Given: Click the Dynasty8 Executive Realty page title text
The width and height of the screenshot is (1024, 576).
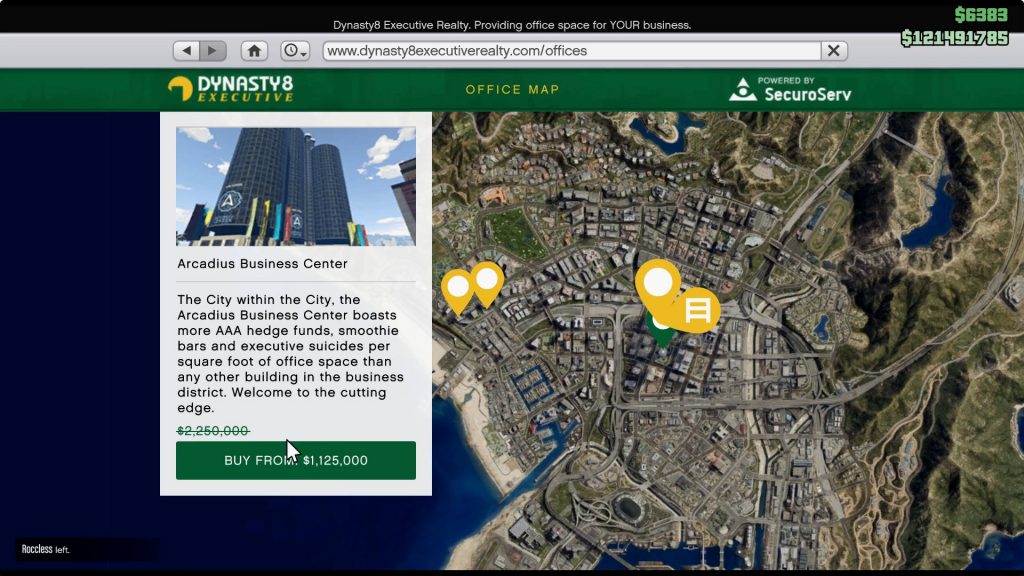Looking at the screenshot, I should coord(512,25).
